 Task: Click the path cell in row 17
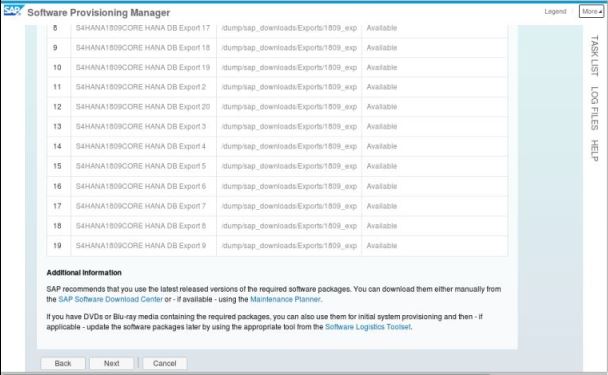click(x=289, y=206)
